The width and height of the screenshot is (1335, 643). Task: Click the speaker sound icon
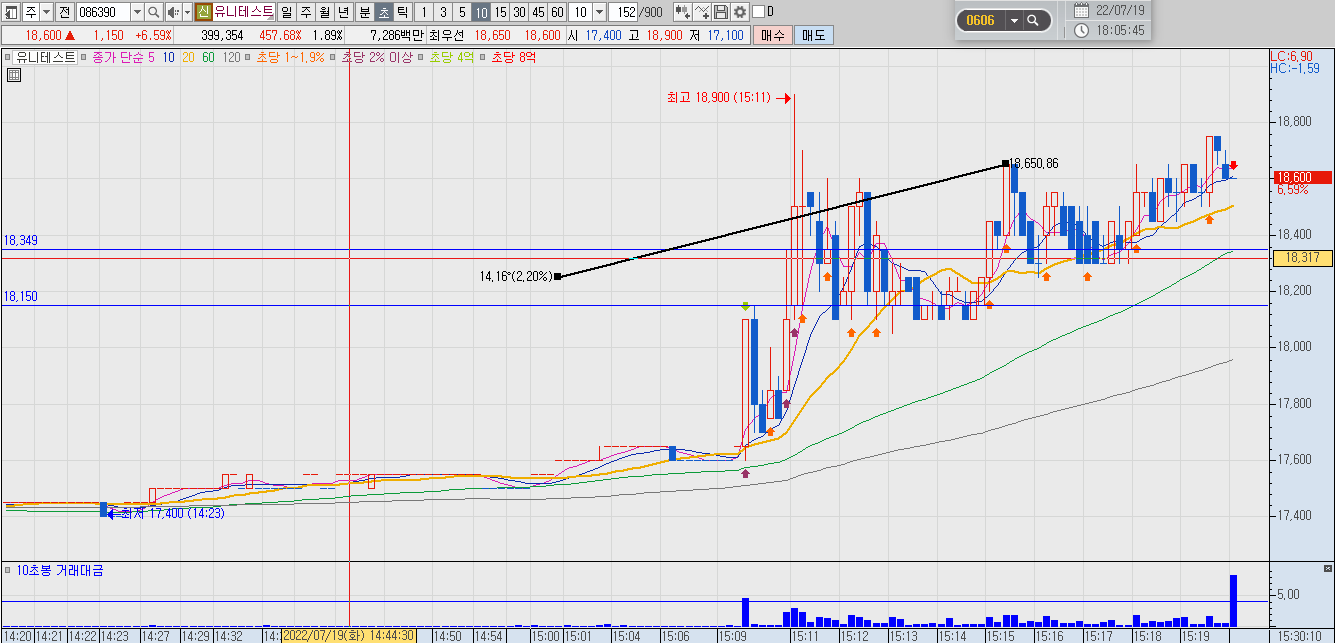173,12
